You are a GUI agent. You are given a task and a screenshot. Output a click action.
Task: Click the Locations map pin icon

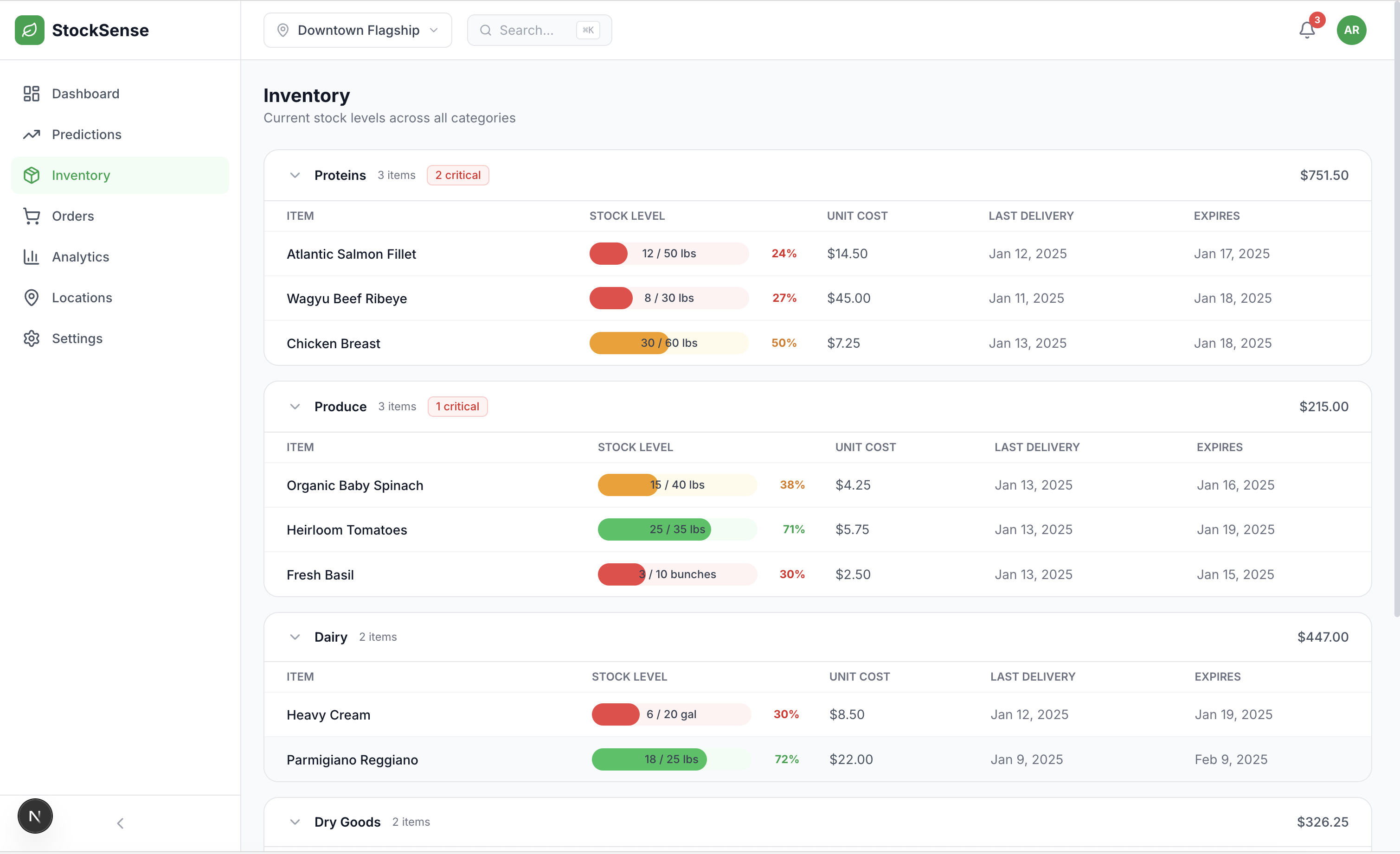[31, 298]
